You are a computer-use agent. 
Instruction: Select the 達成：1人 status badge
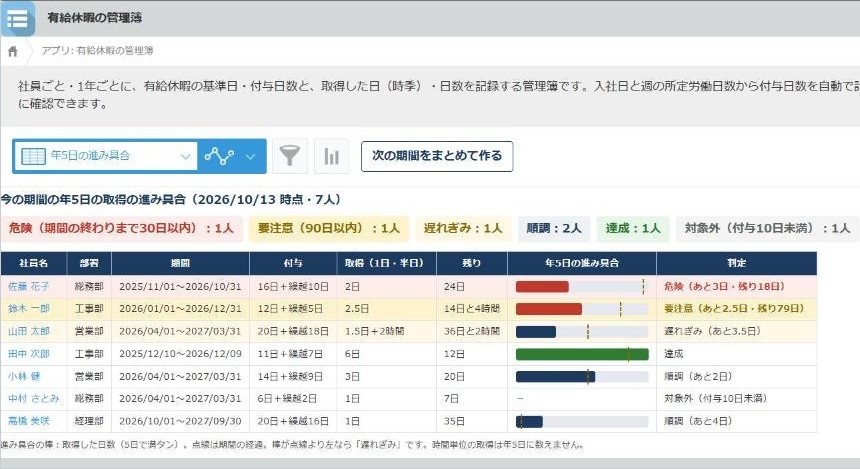tap(633, 229)
